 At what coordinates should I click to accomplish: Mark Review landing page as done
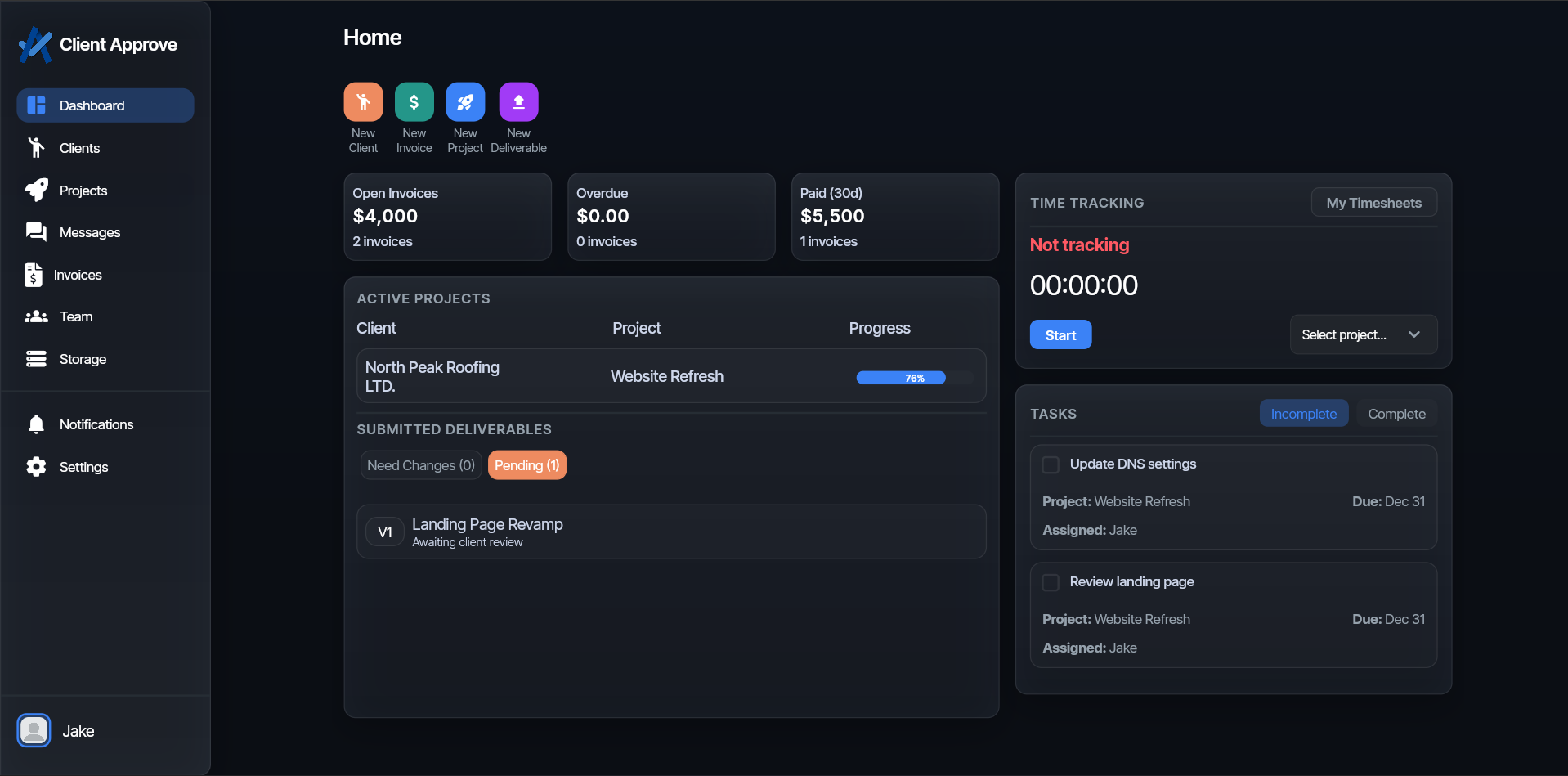click(1051, 582)
